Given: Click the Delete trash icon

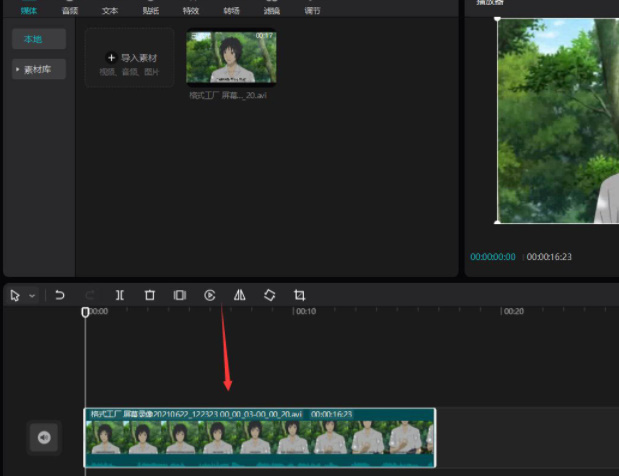Looking at the screenshot, I should (150, 295).
